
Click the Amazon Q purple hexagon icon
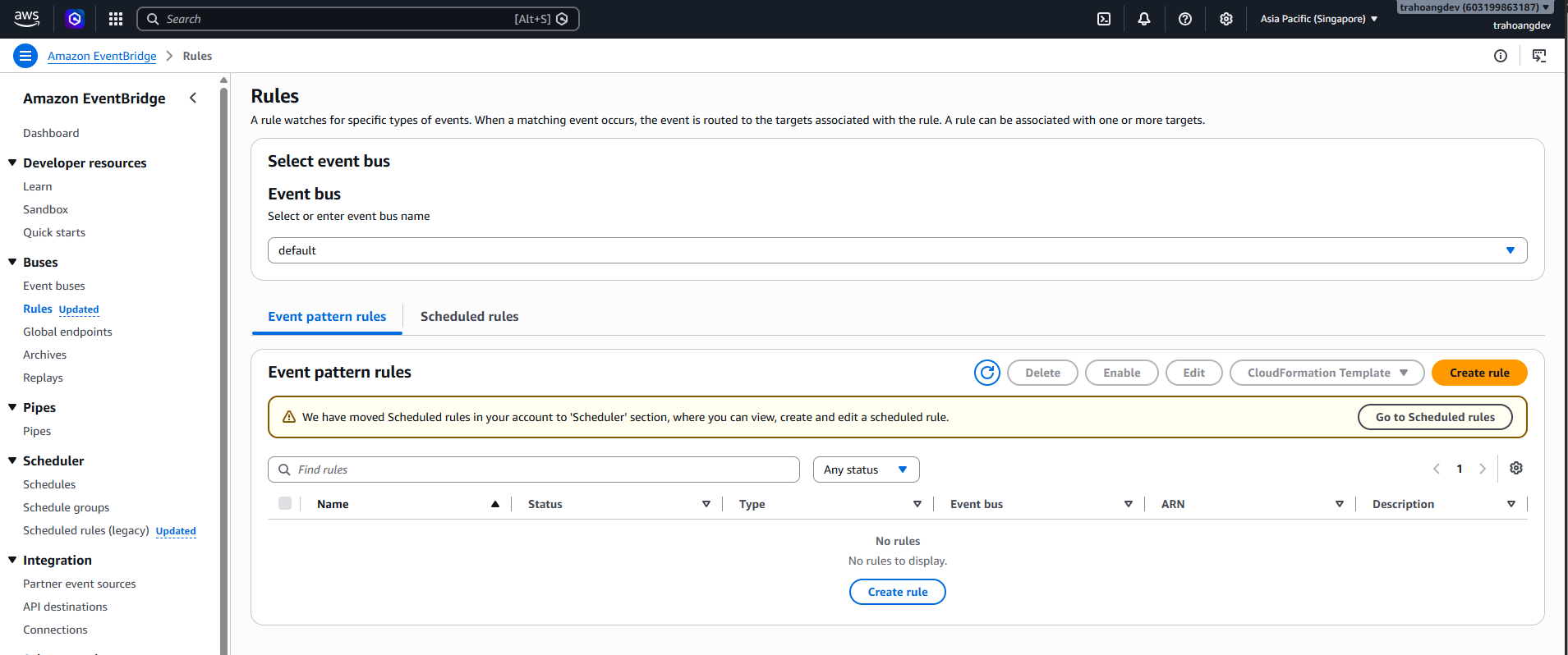tap(75, 19)
